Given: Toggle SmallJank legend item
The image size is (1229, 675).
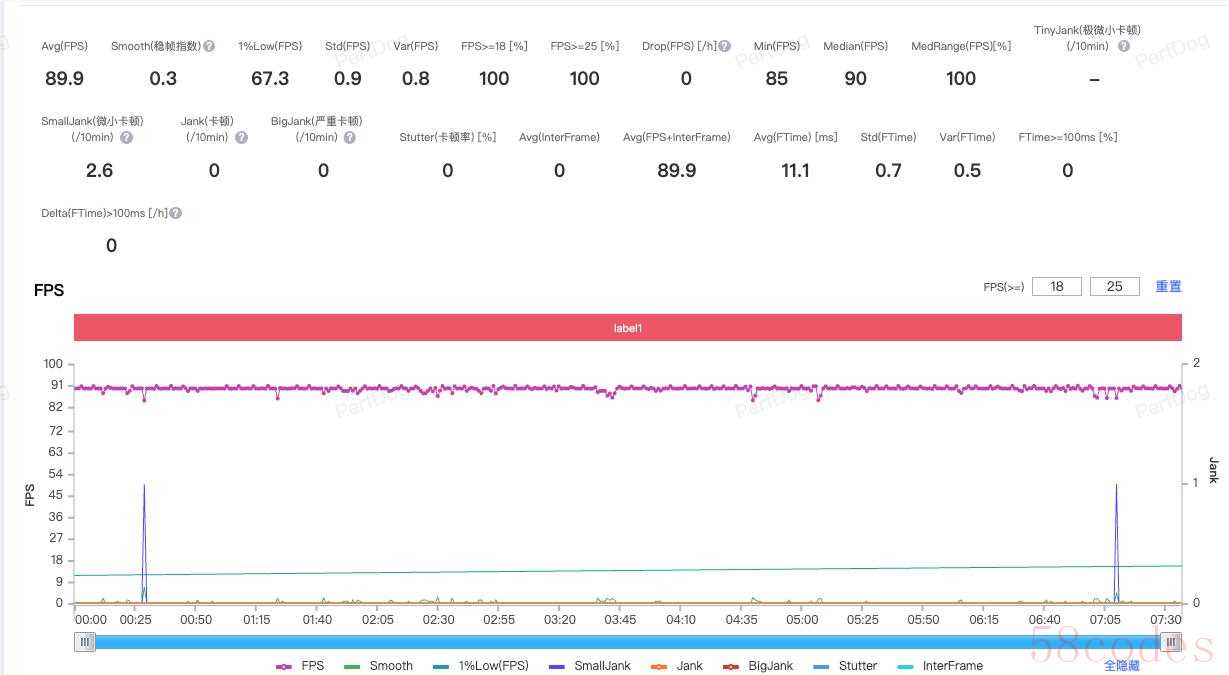Looking at the screenshot, I should click(x=590, y=666).
